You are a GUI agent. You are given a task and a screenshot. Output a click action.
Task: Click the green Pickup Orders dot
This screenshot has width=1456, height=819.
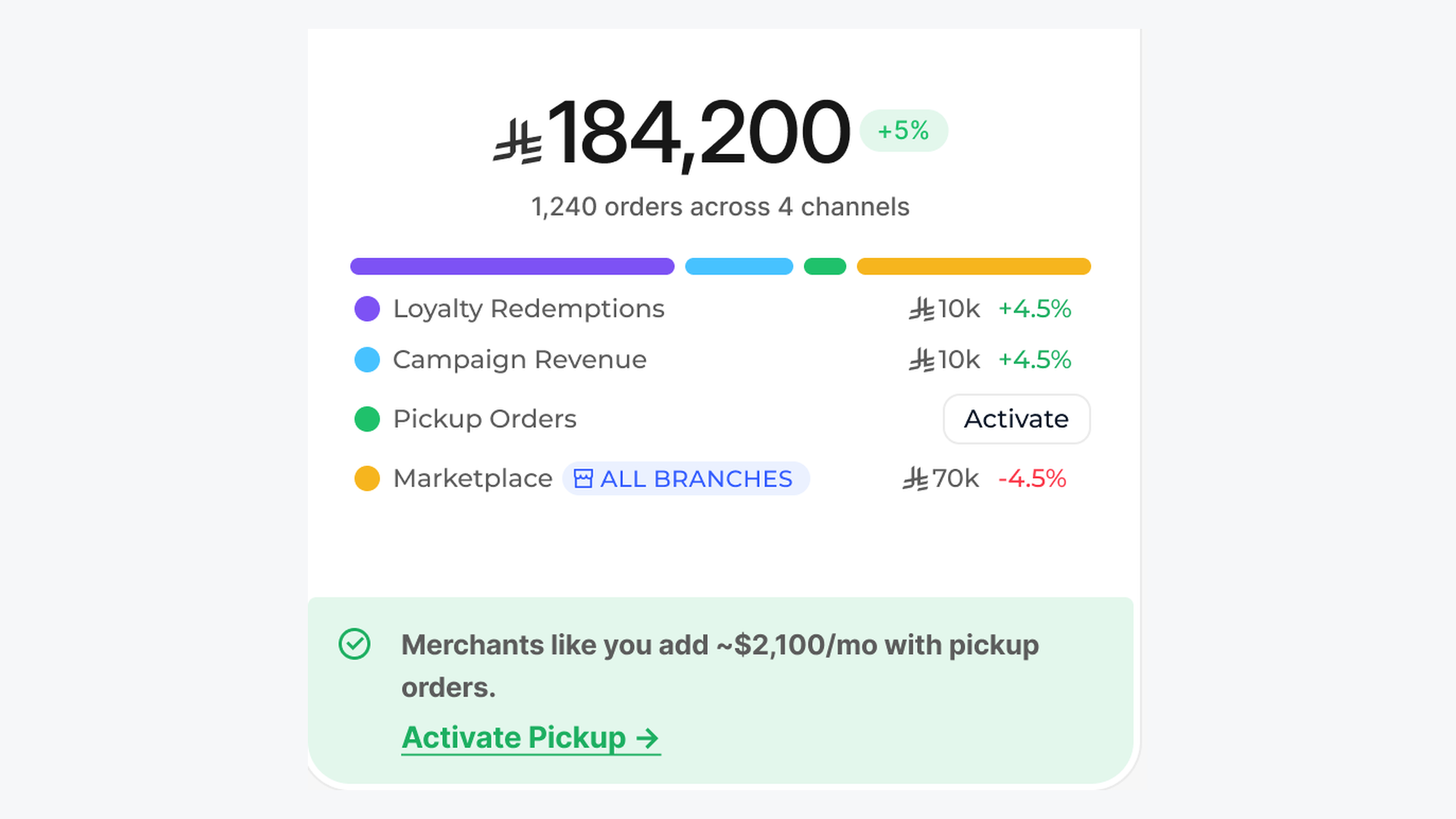tap(367, 419)
